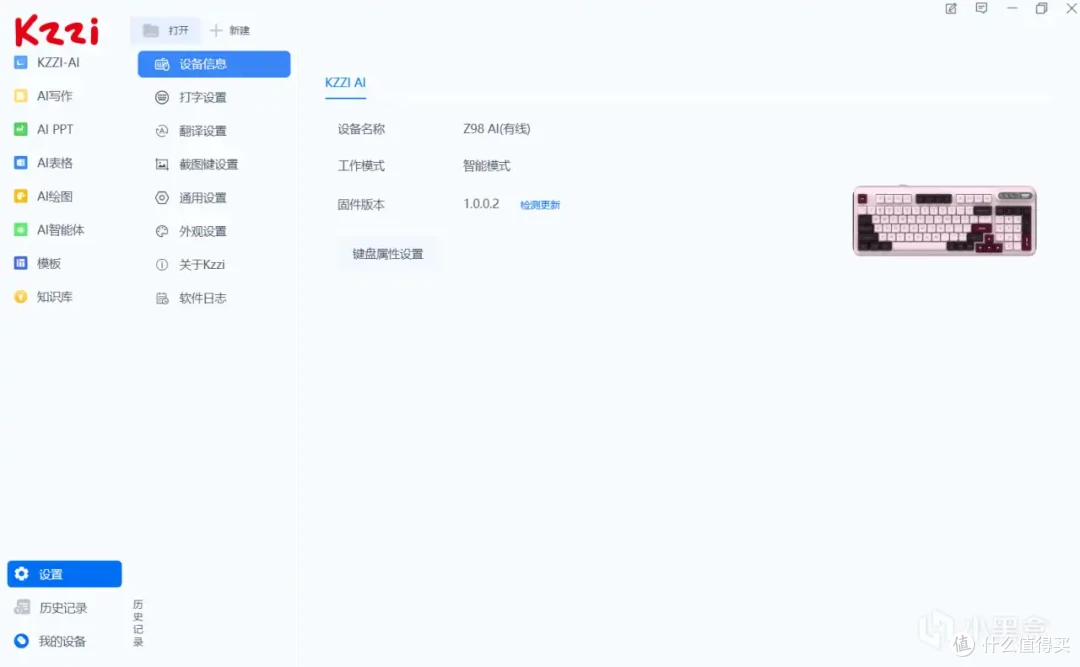The height and width of the screenshot is (667, 1080).
Task: Launch the AI绘图 drawing feature
Action: [47, 196]
